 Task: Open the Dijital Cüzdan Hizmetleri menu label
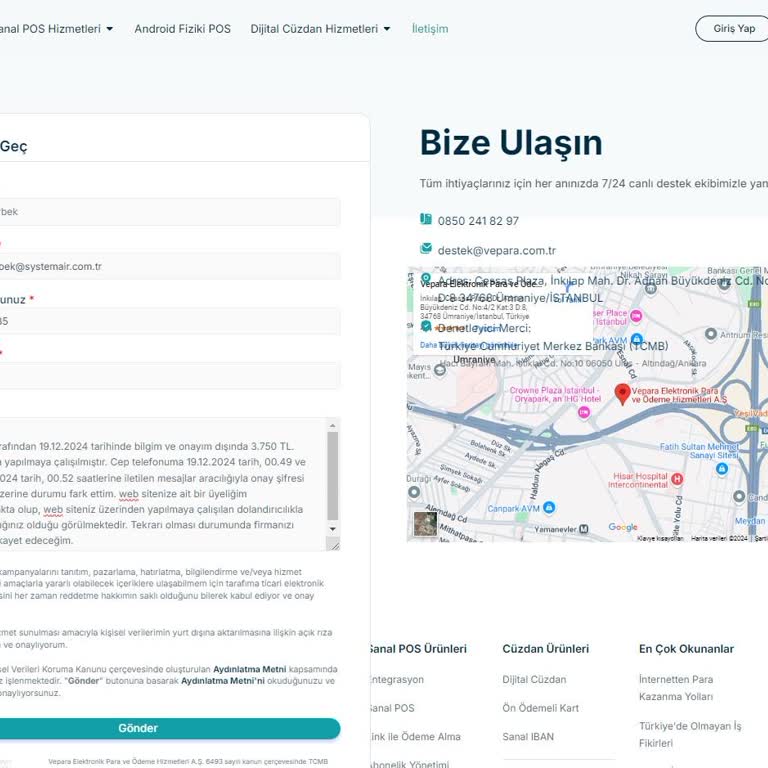click(314, 29)
